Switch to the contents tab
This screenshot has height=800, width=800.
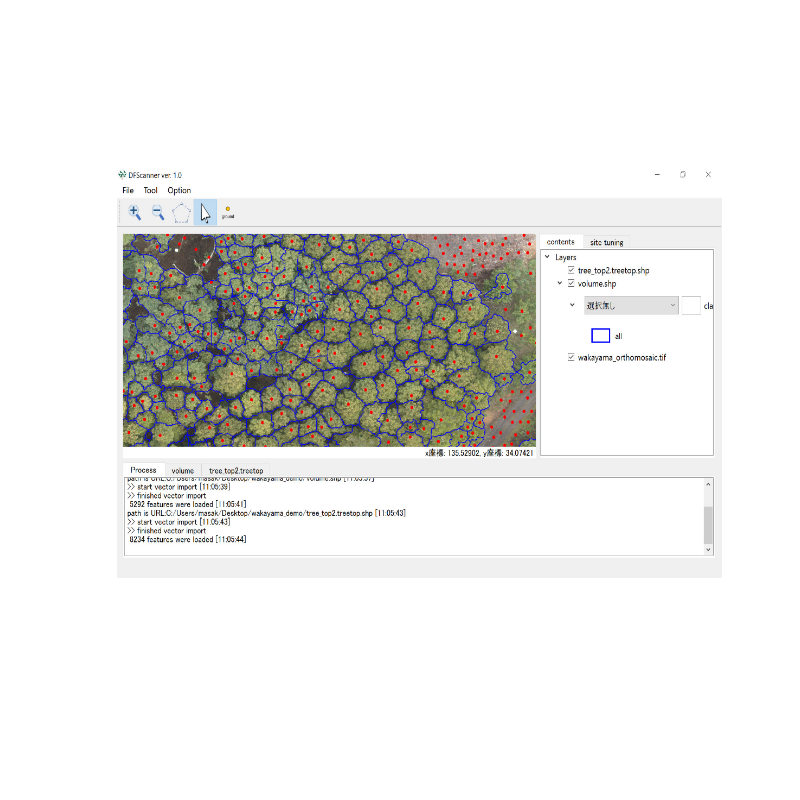[x=560, y=242]
